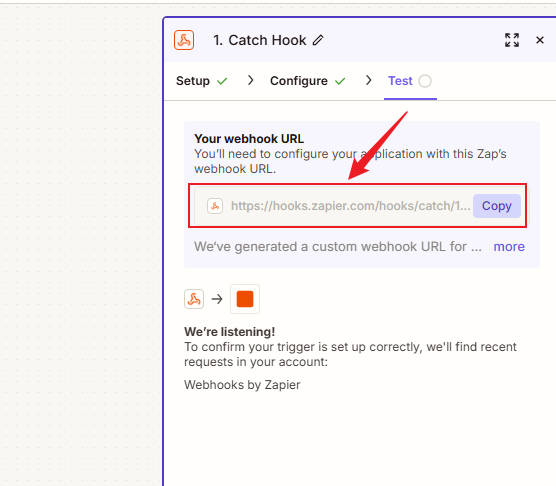This screenshot has height=486, width=556.
Task: Edit the Catch Hook step name pencil
Action: click(x=318, y=40)
